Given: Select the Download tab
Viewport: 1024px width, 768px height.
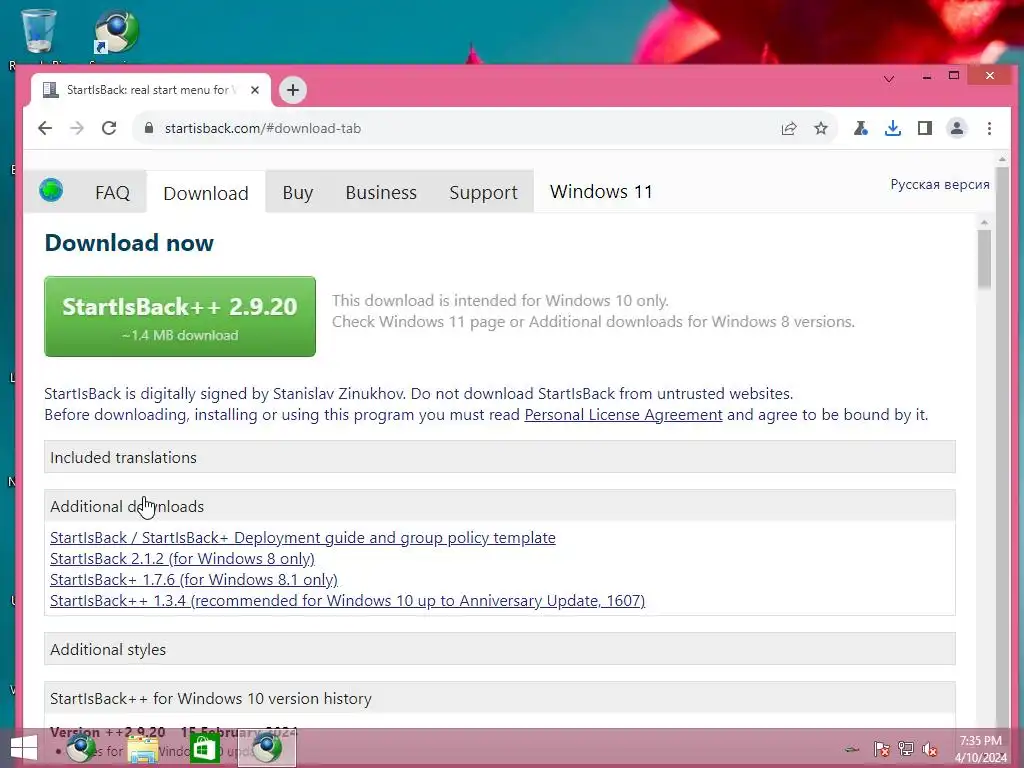Looking at the screenshot, I should 206,193.
